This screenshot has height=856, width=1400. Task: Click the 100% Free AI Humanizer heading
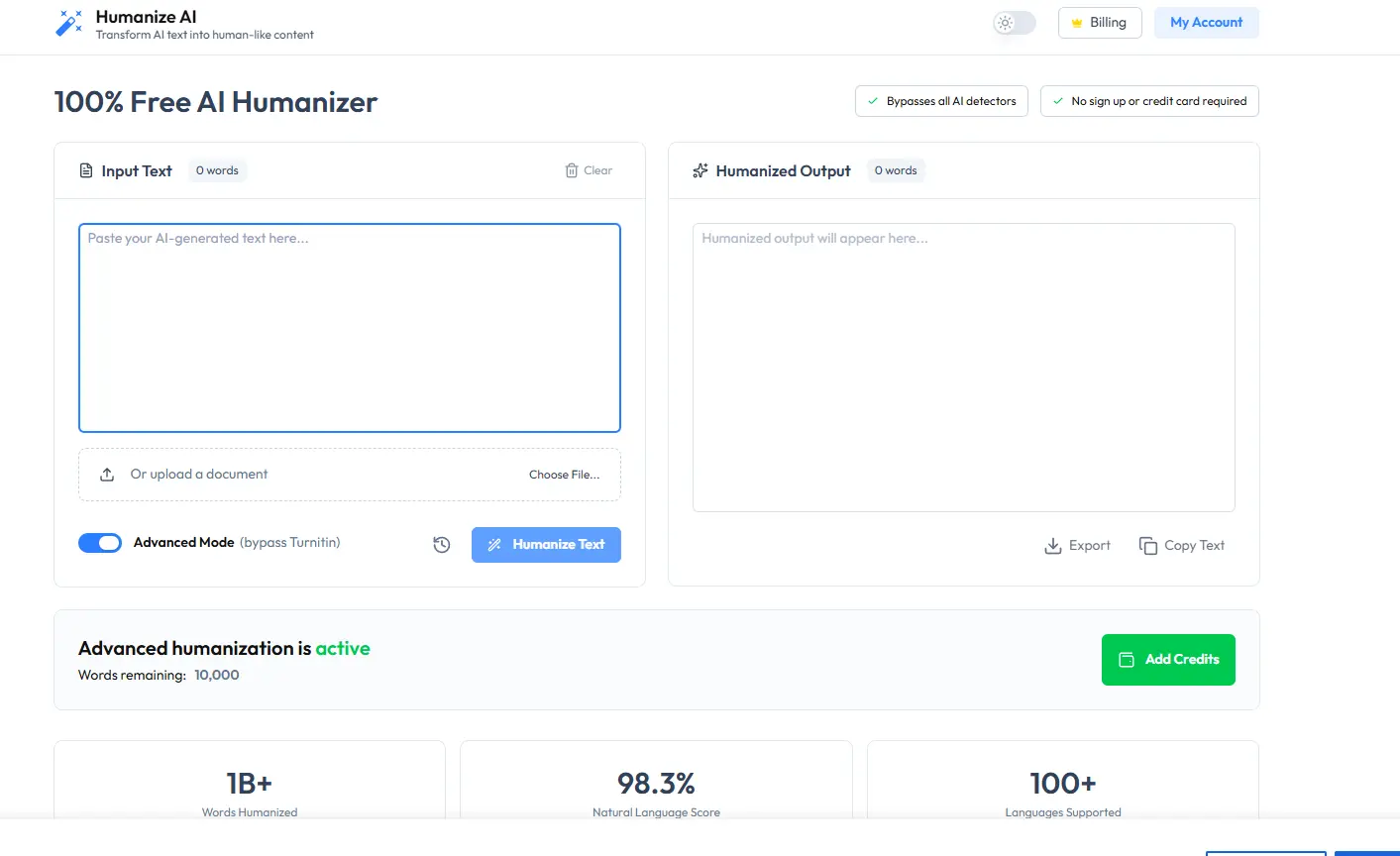(x=216, y=102)
